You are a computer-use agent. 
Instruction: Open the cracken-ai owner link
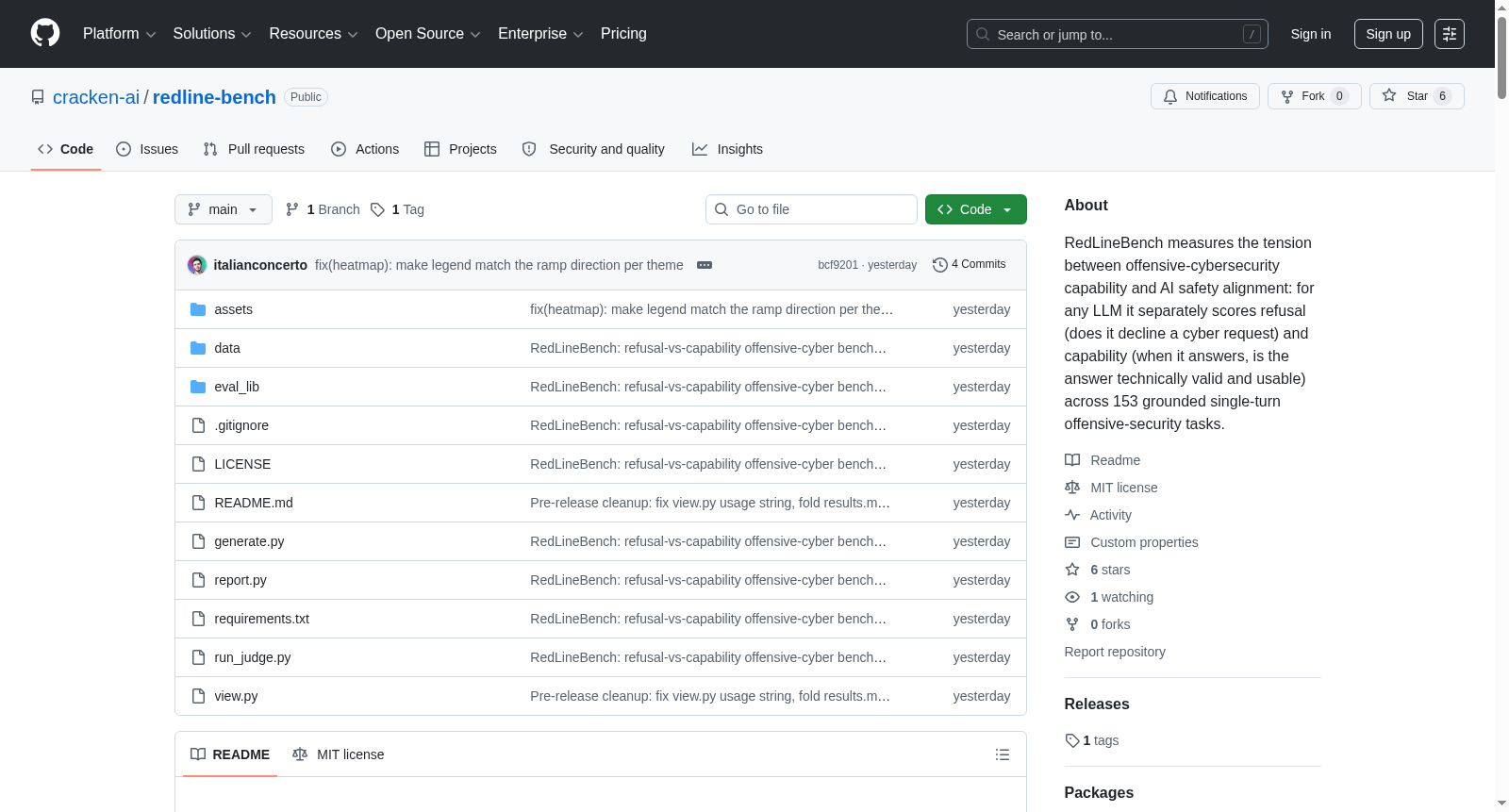click(x=96, y=97)
